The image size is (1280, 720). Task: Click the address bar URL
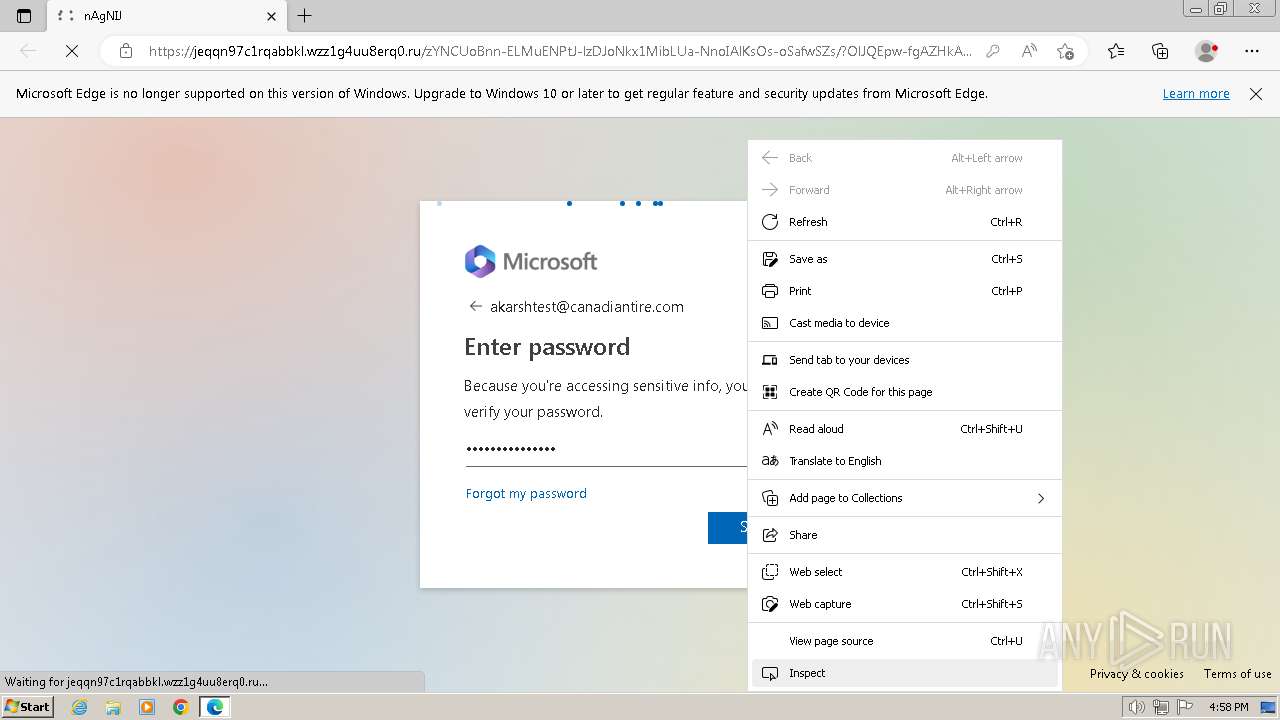pyautogui.click(x=560, y=51)
